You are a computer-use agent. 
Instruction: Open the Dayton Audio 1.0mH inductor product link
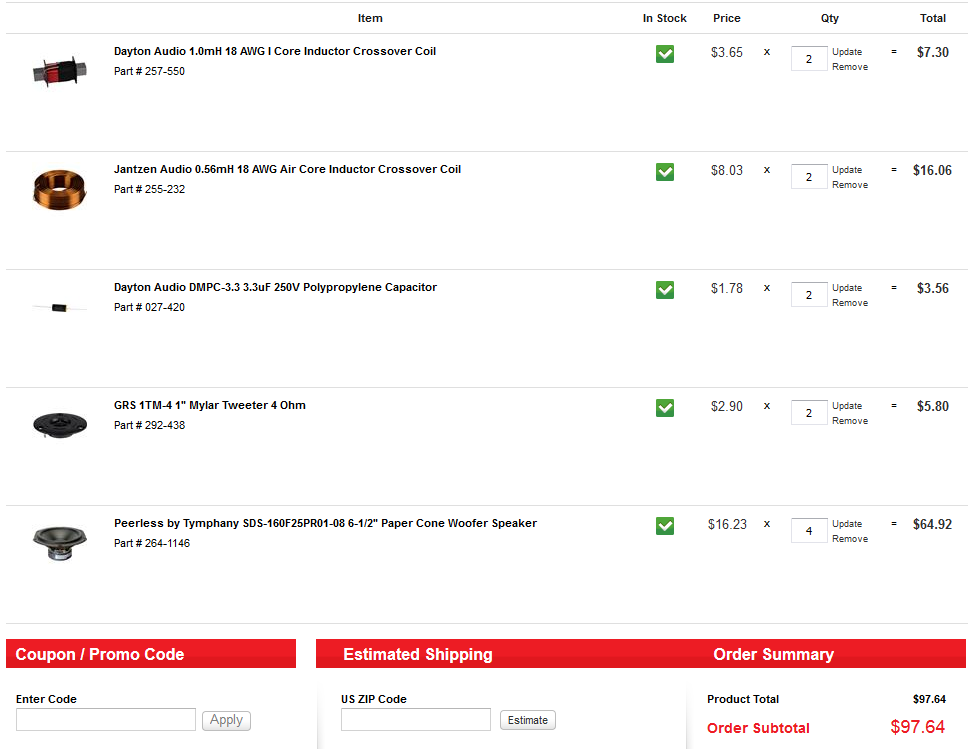pyautogui.click(x=275, y=51)
